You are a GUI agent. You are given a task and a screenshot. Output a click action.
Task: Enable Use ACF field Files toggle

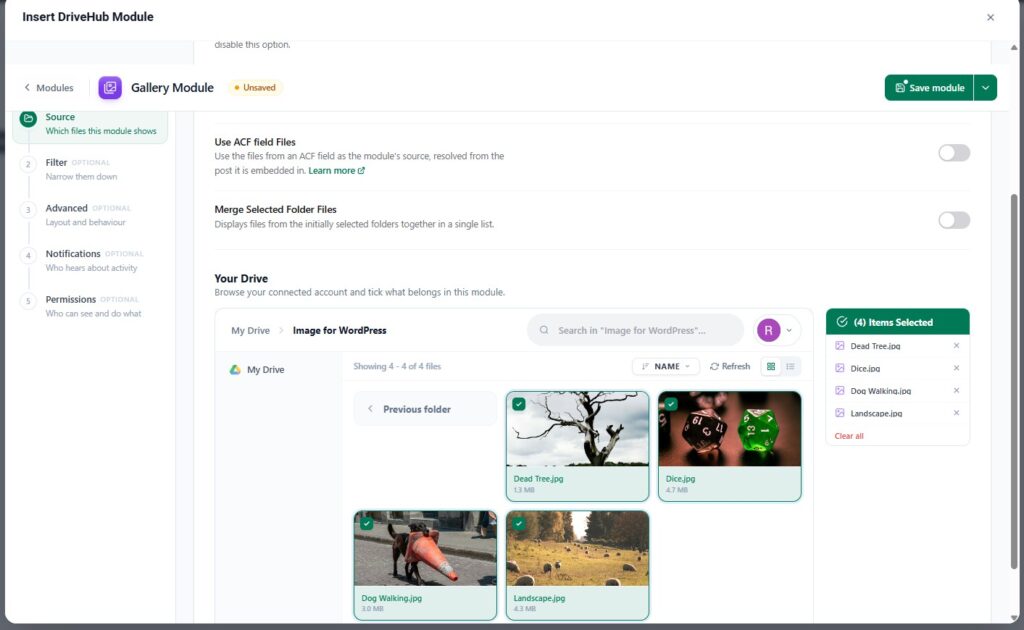(x=954, y=153)
